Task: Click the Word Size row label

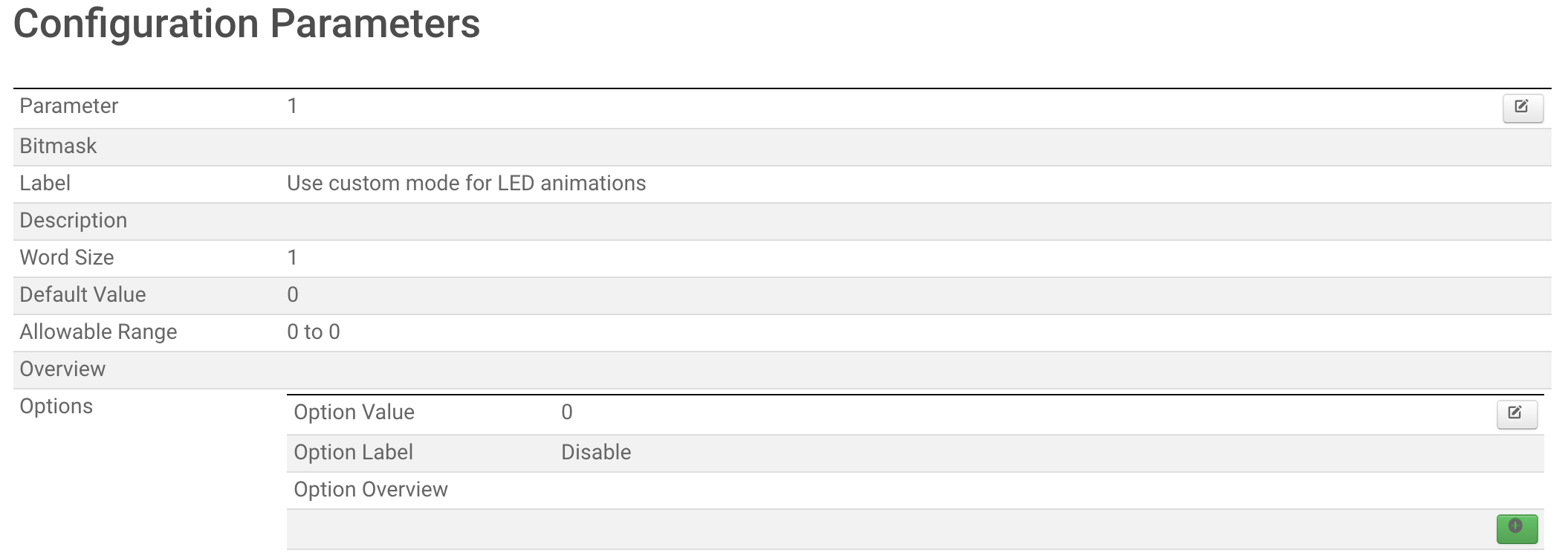Action: coord(66,258)
